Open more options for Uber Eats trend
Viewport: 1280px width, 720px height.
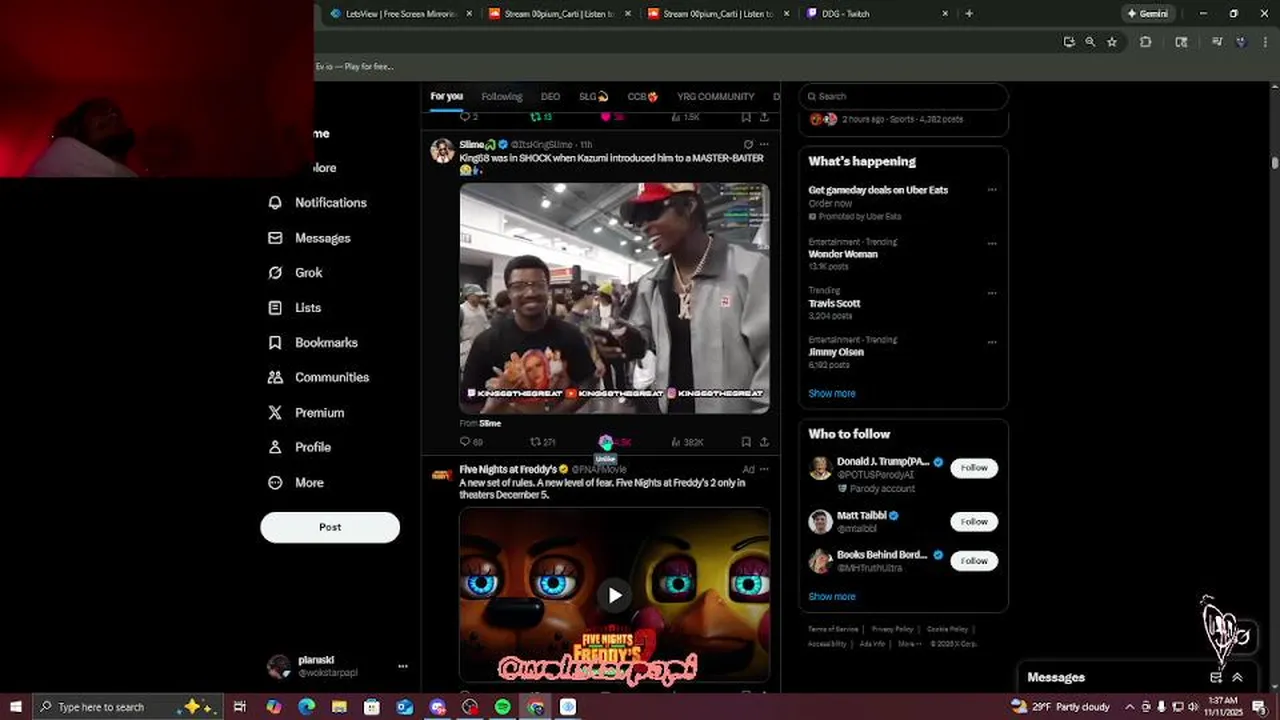point(992,190)
